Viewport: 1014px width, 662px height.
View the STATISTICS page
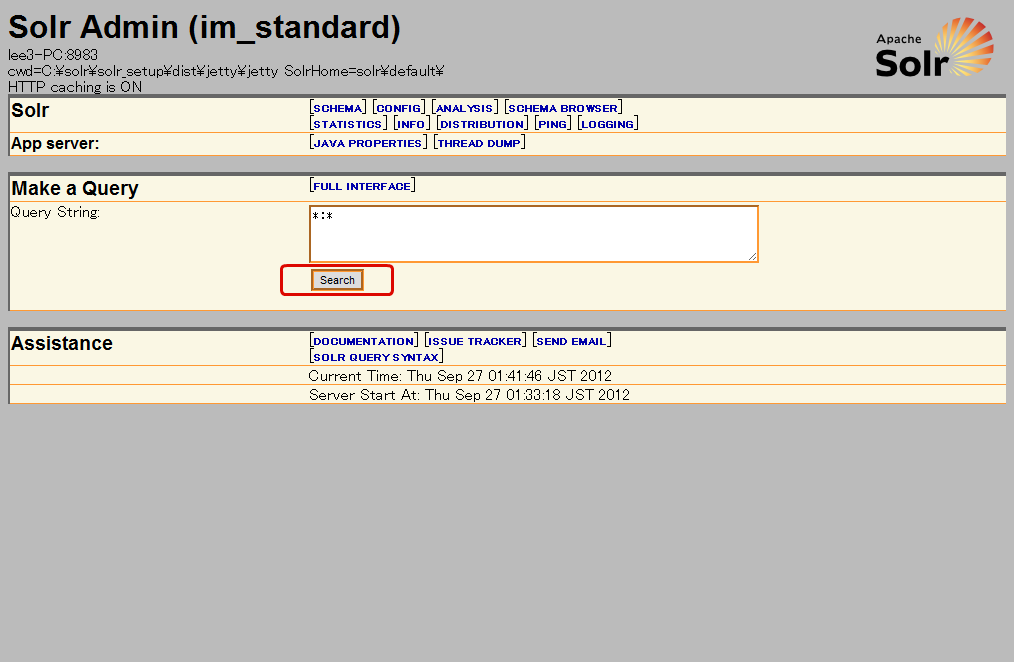point(348,124)
